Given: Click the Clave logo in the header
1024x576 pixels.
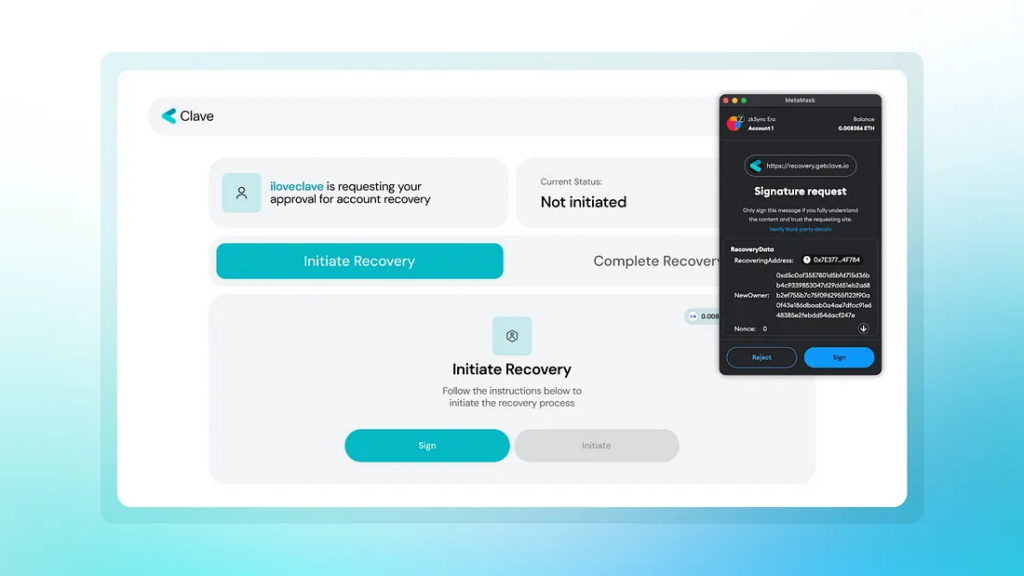Looking at the screenshot, I should click(188, 116).
